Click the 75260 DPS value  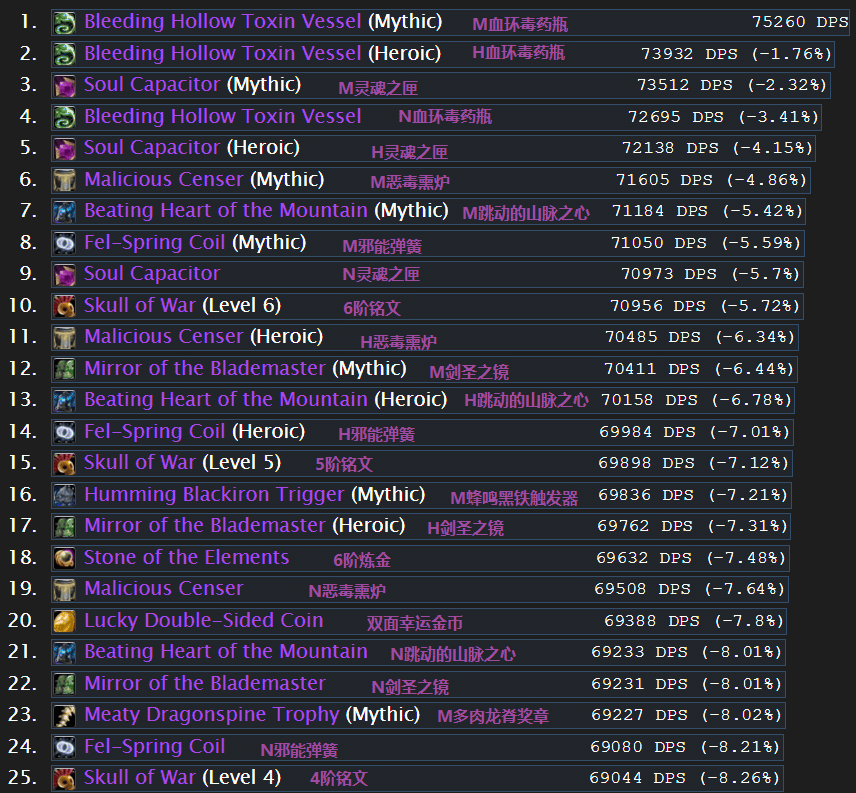coord(800,22)
